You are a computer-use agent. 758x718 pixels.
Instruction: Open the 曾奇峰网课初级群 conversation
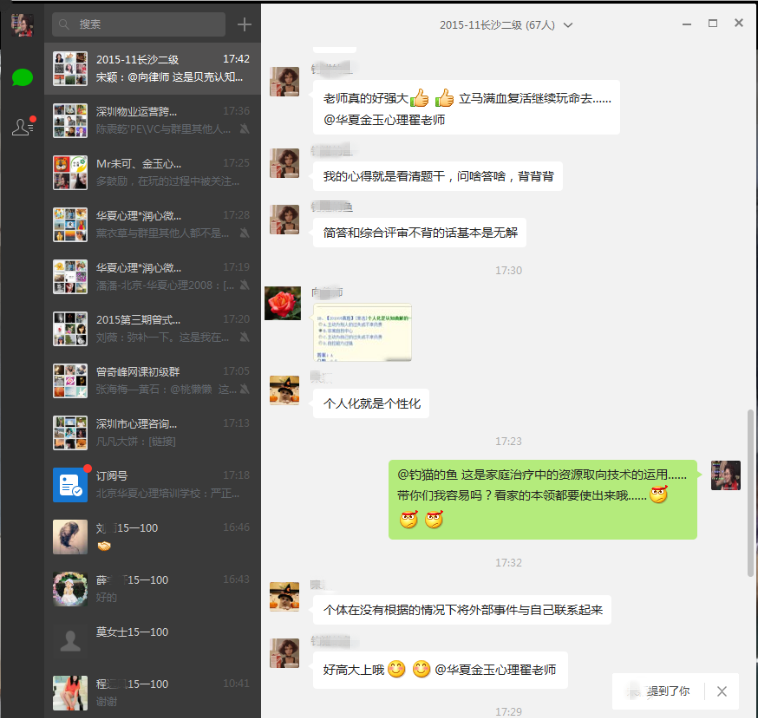point(152,380)
